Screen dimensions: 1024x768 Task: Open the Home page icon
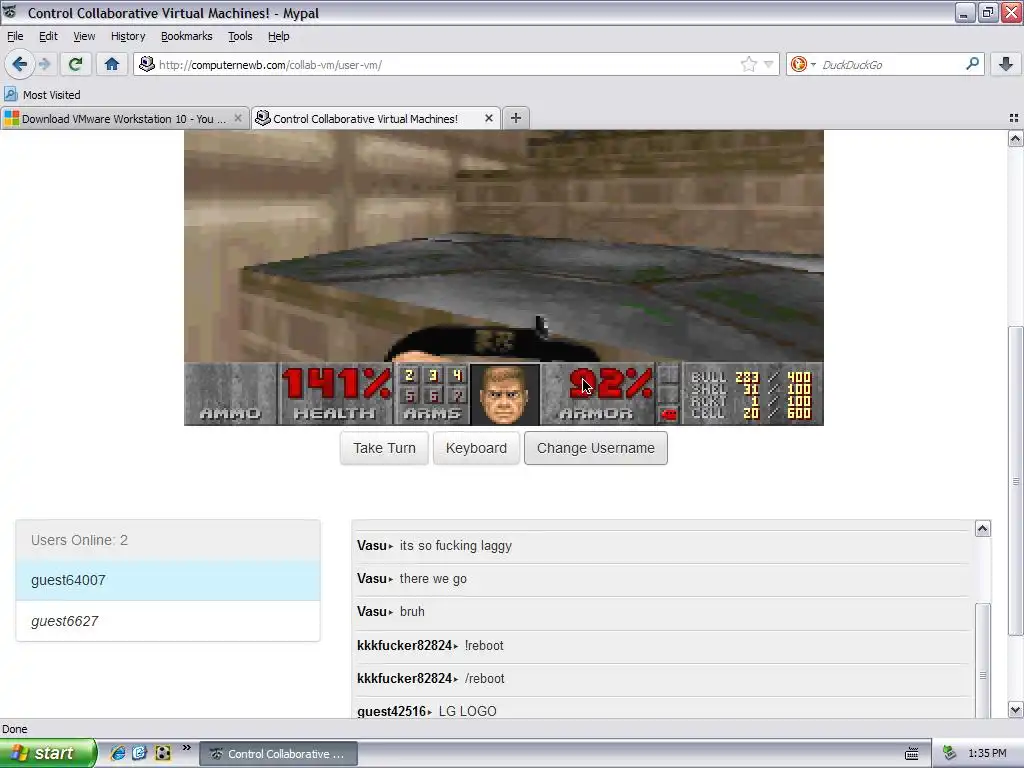coord(112,64)
